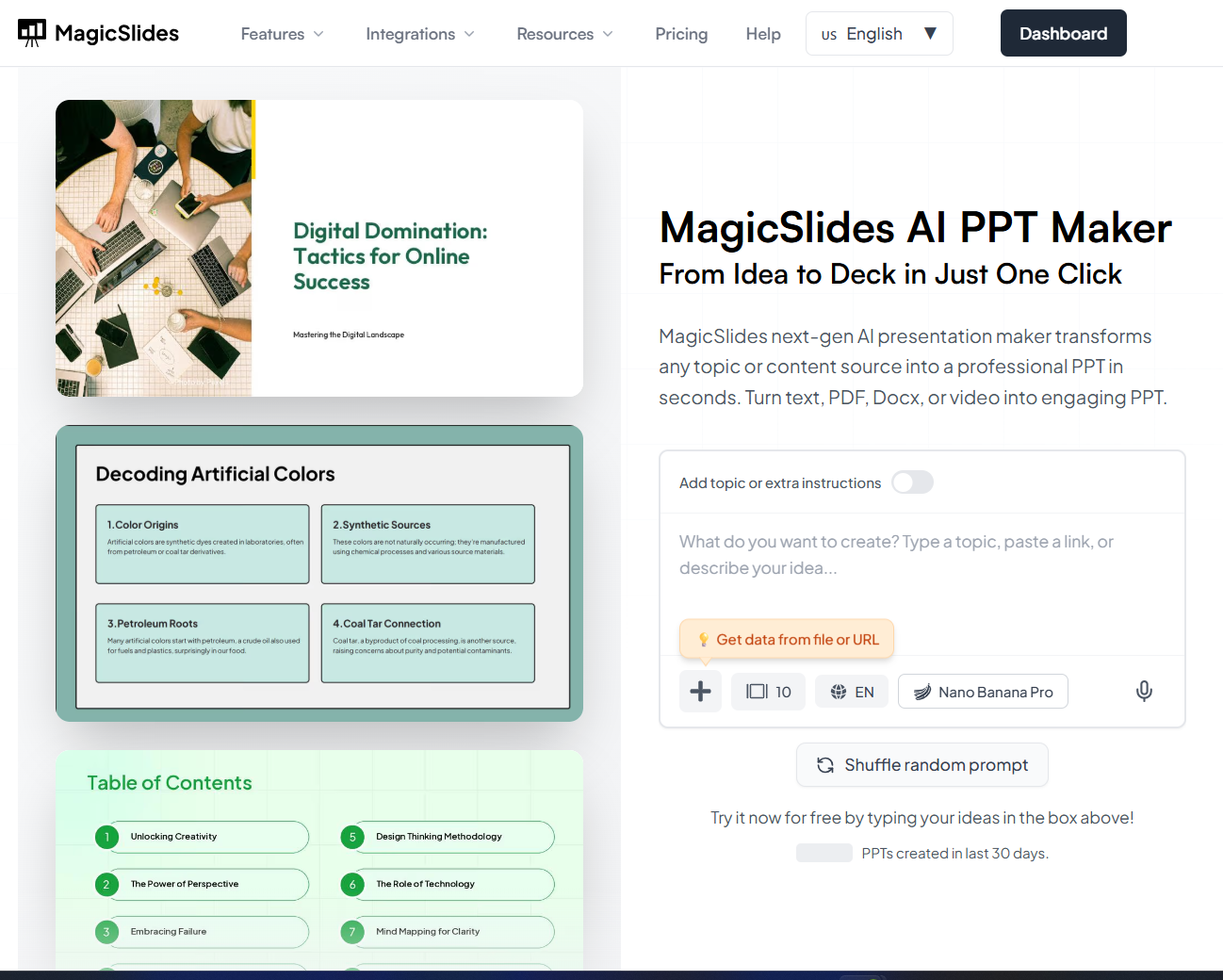Click 'Design Thinking Methodology' contents entry
The image size is (1223, 980).
pyautogui.click(x=448, y=837)
